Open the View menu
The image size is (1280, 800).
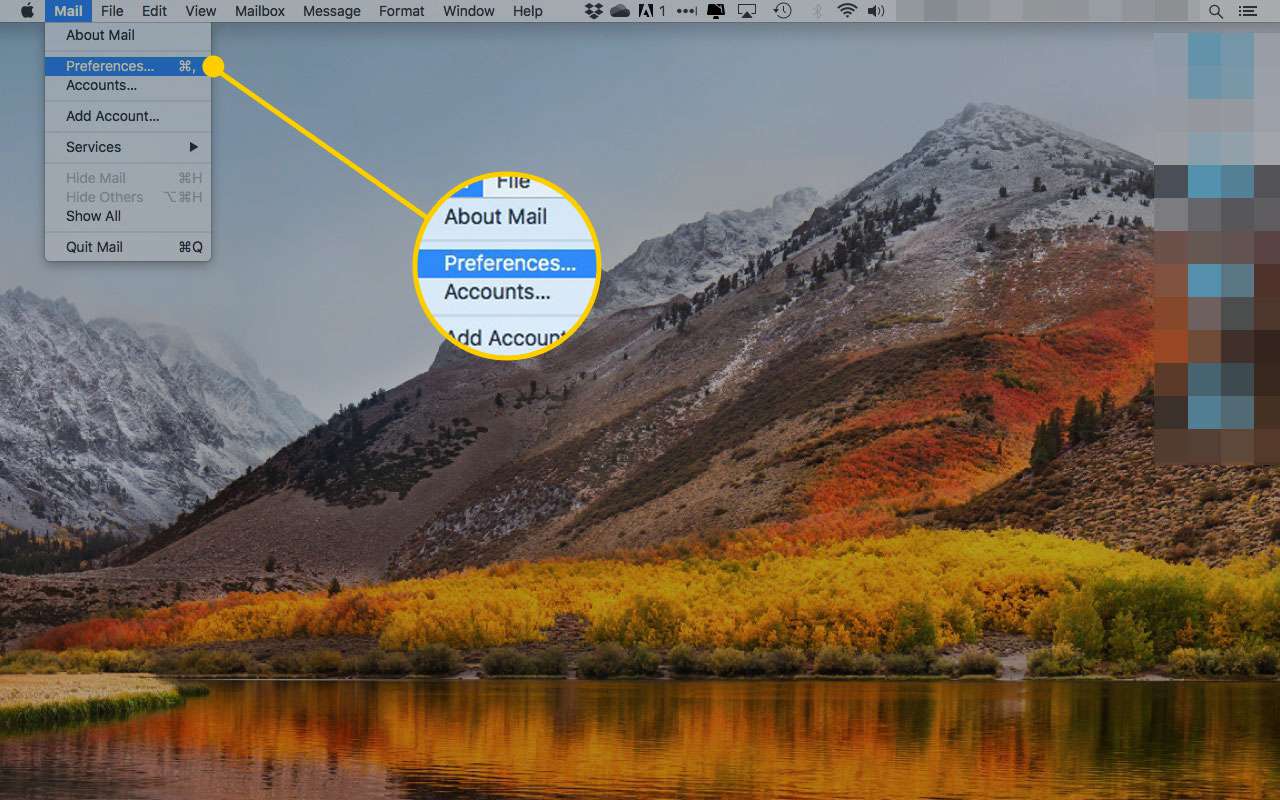point(201,11)
